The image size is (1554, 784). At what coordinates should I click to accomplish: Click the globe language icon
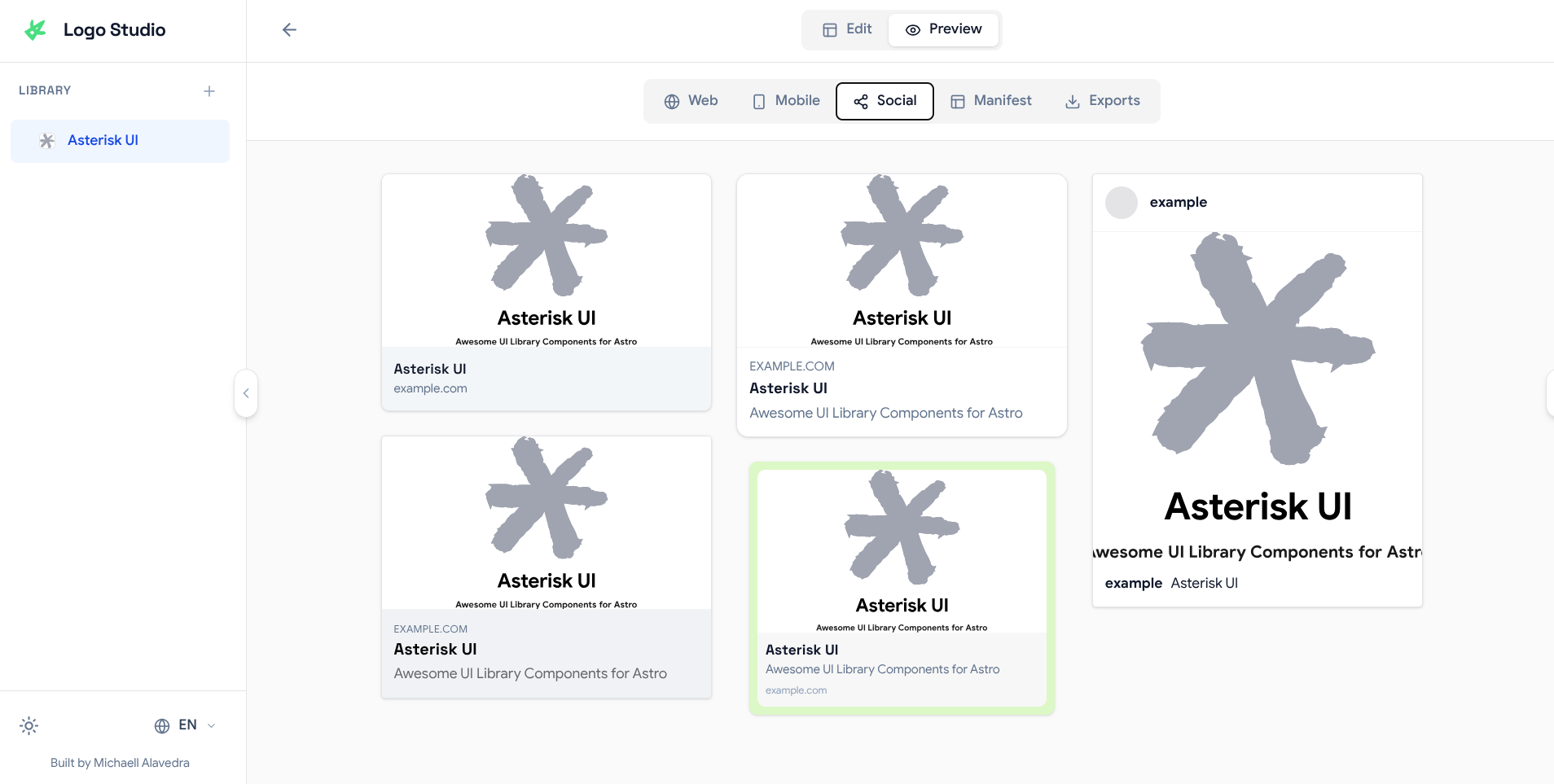162,725
